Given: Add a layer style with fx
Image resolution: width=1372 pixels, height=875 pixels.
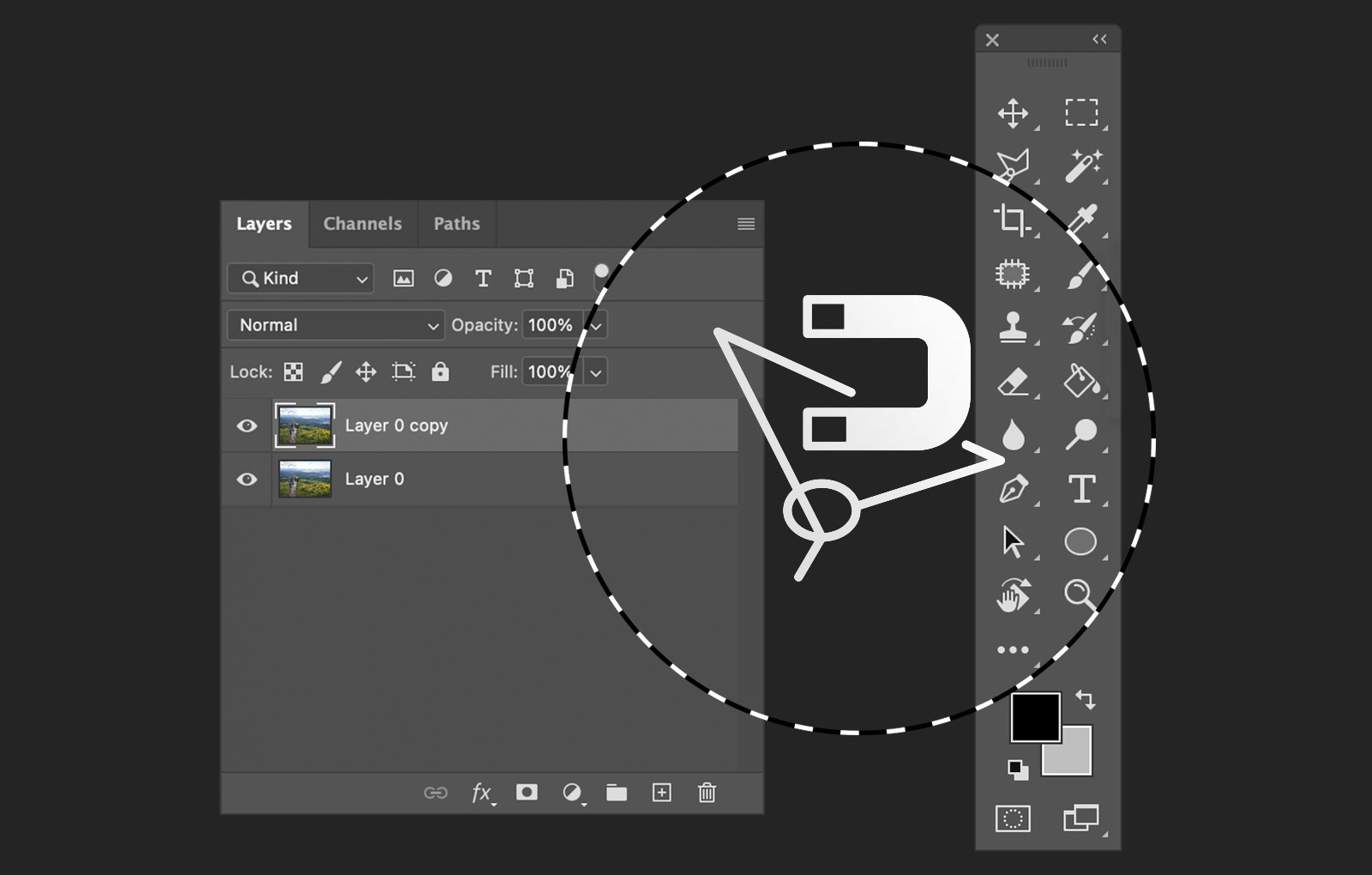Looking at the screenshot, I should 483,794.
